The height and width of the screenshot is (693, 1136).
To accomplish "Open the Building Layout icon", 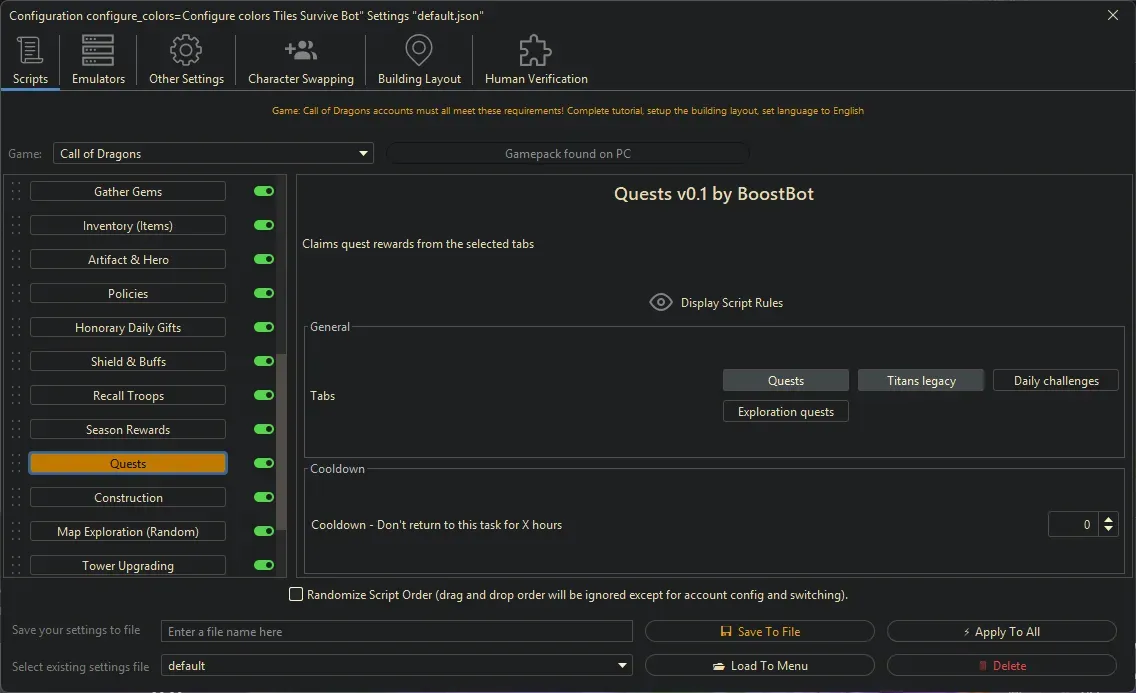I will pos(418,50).
